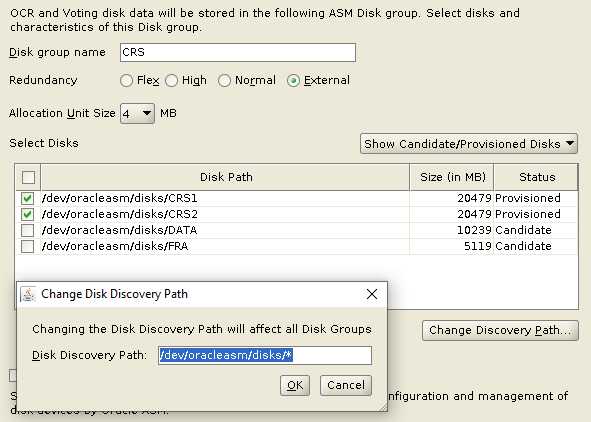Click the Size (in MB) column header
The height and width of the screenshot is (422, 591).
[x=452, y=177]
